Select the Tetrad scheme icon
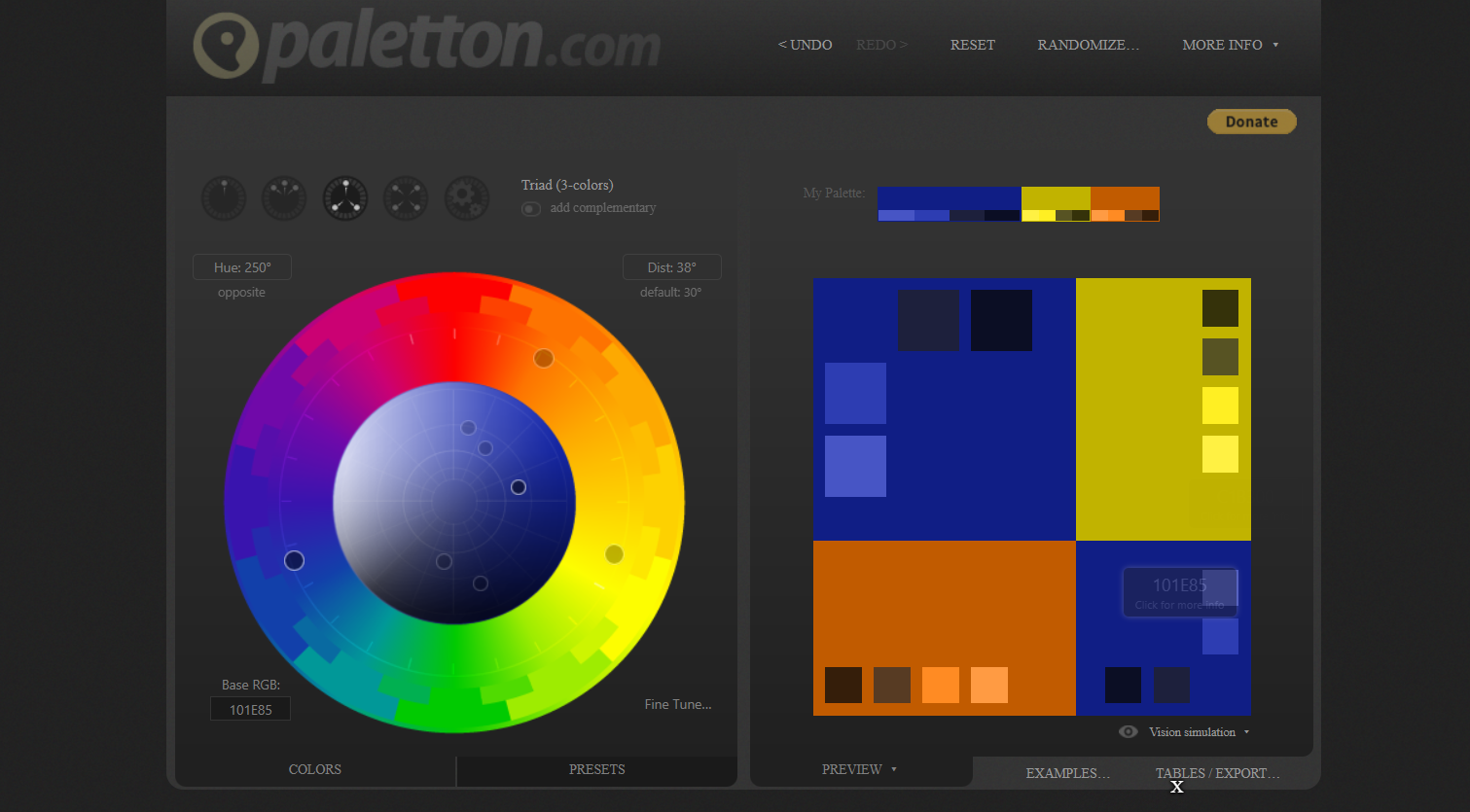This screenshot has width=1470, height=812. click(406, 197)
